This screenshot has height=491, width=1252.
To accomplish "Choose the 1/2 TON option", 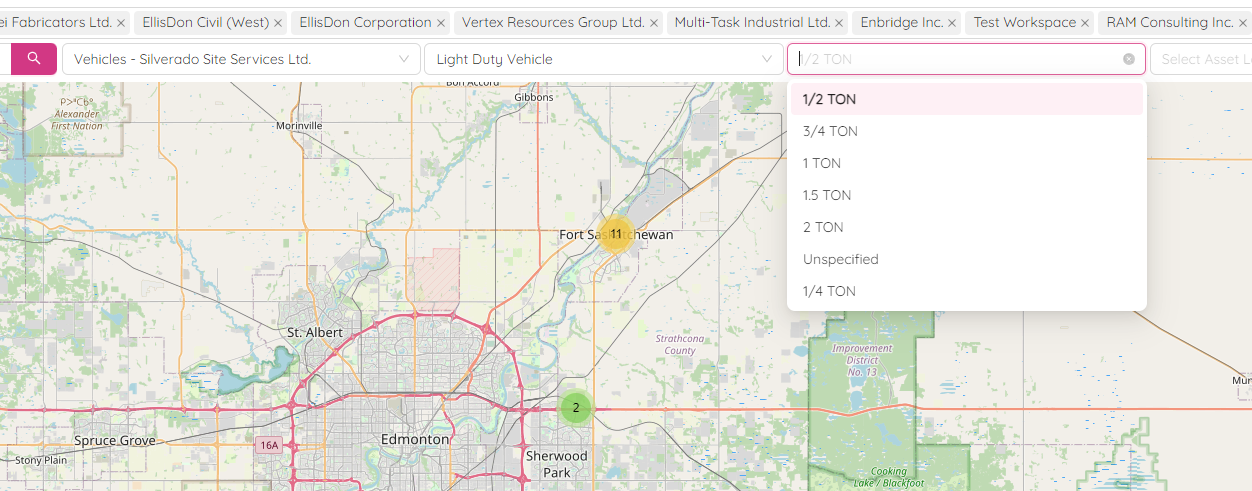I will coord(966,99).
